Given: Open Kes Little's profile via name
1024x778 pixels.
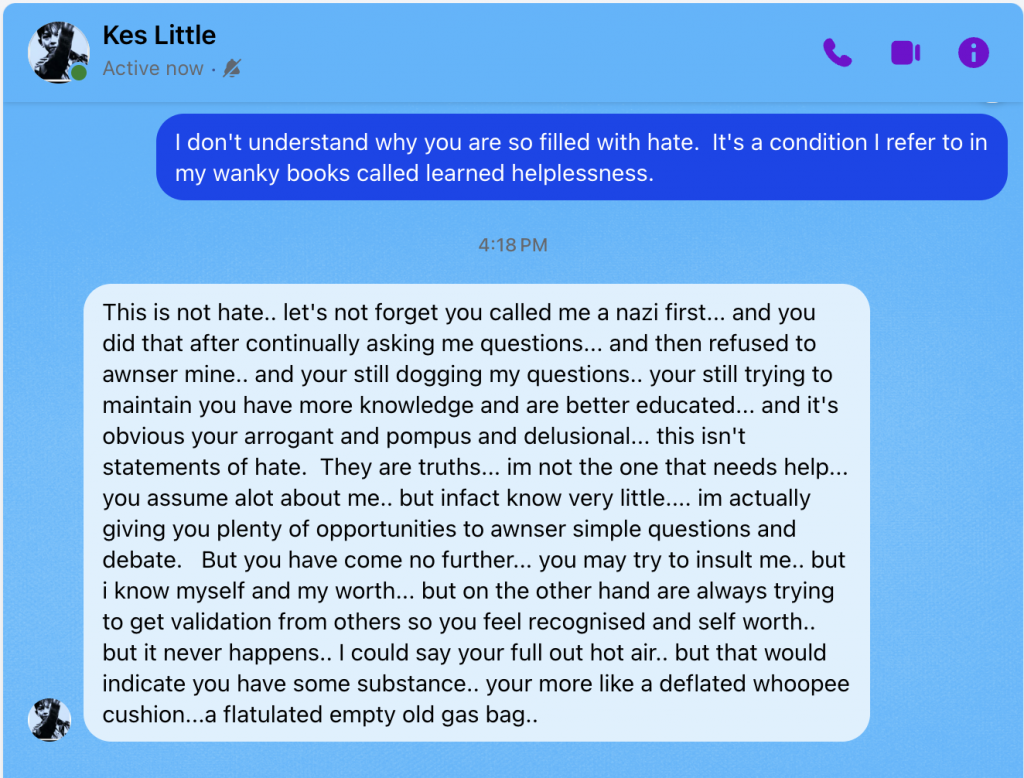Looking at the screenshot, I should pyautogui.click(x=159, y=35).
